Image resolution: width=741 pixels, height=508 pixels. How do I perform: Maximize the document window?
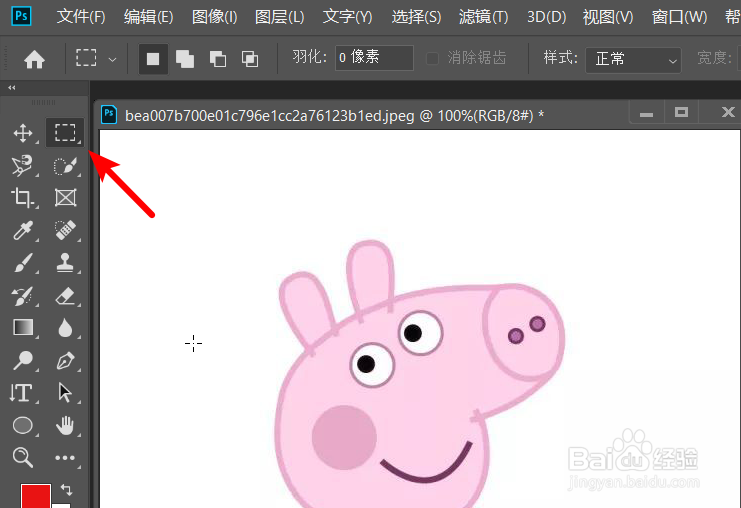pyautogui.click(x=681, y=112)
